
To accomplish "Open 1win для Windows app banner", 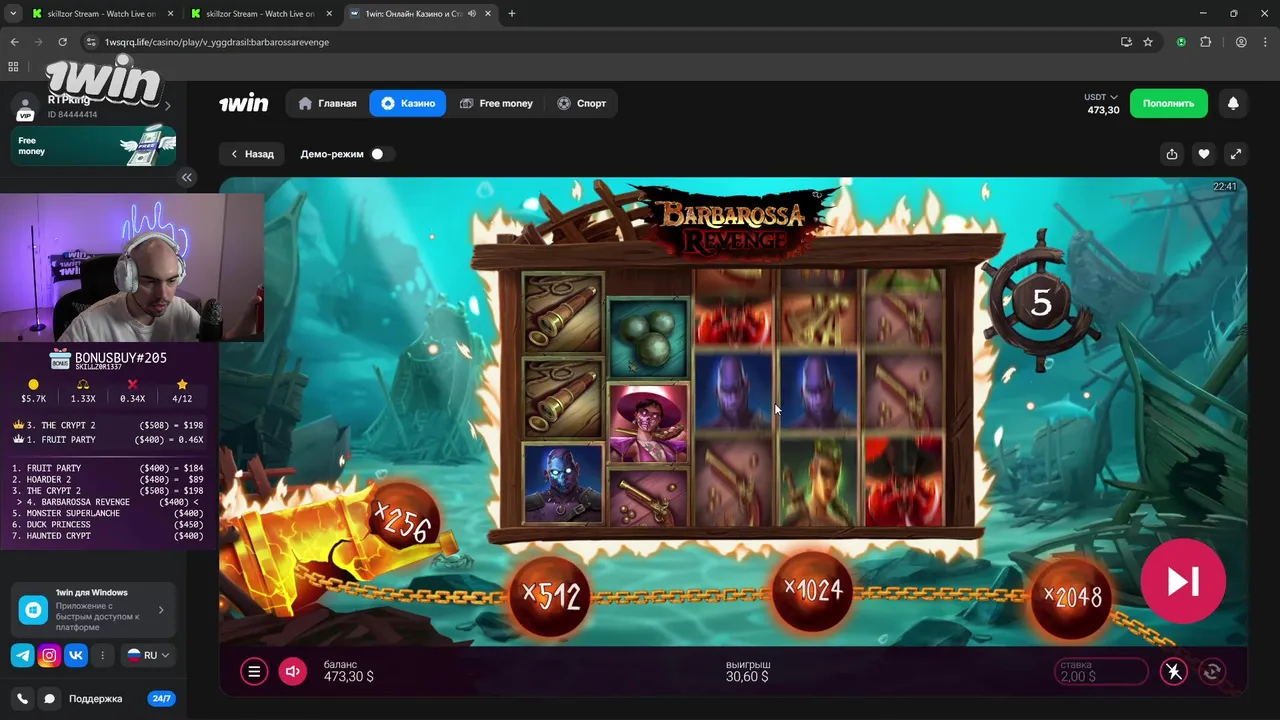I will (x=93, y=610).
